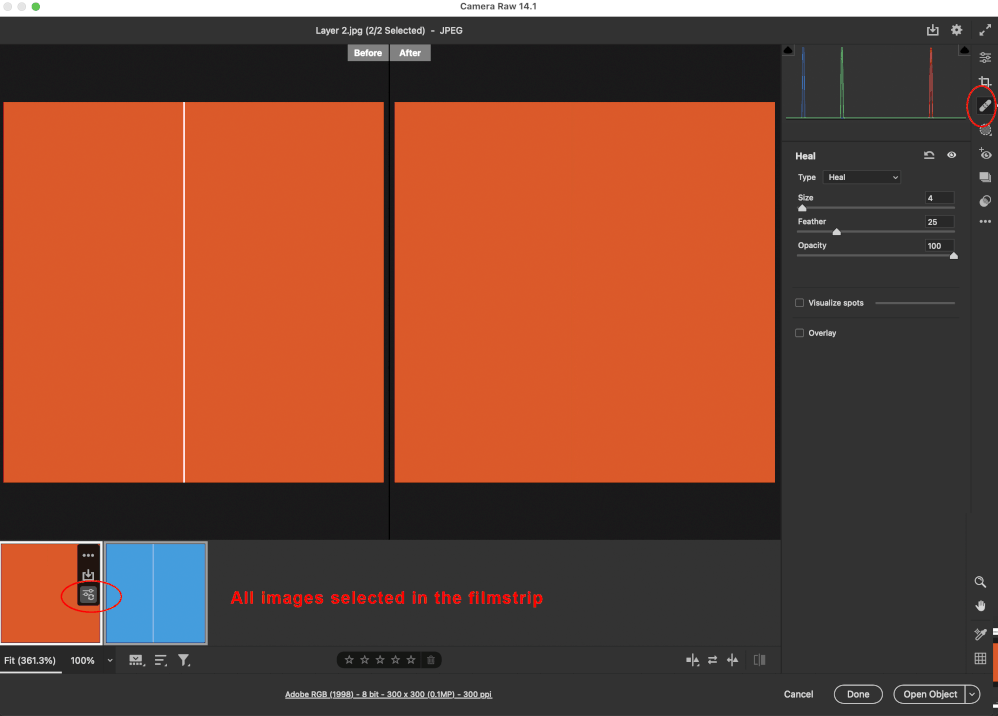Toggle shadow clipping warning in histogram
Image resolution: width=998 pixels, height=716 pixels.
click(x=788, y=50)
